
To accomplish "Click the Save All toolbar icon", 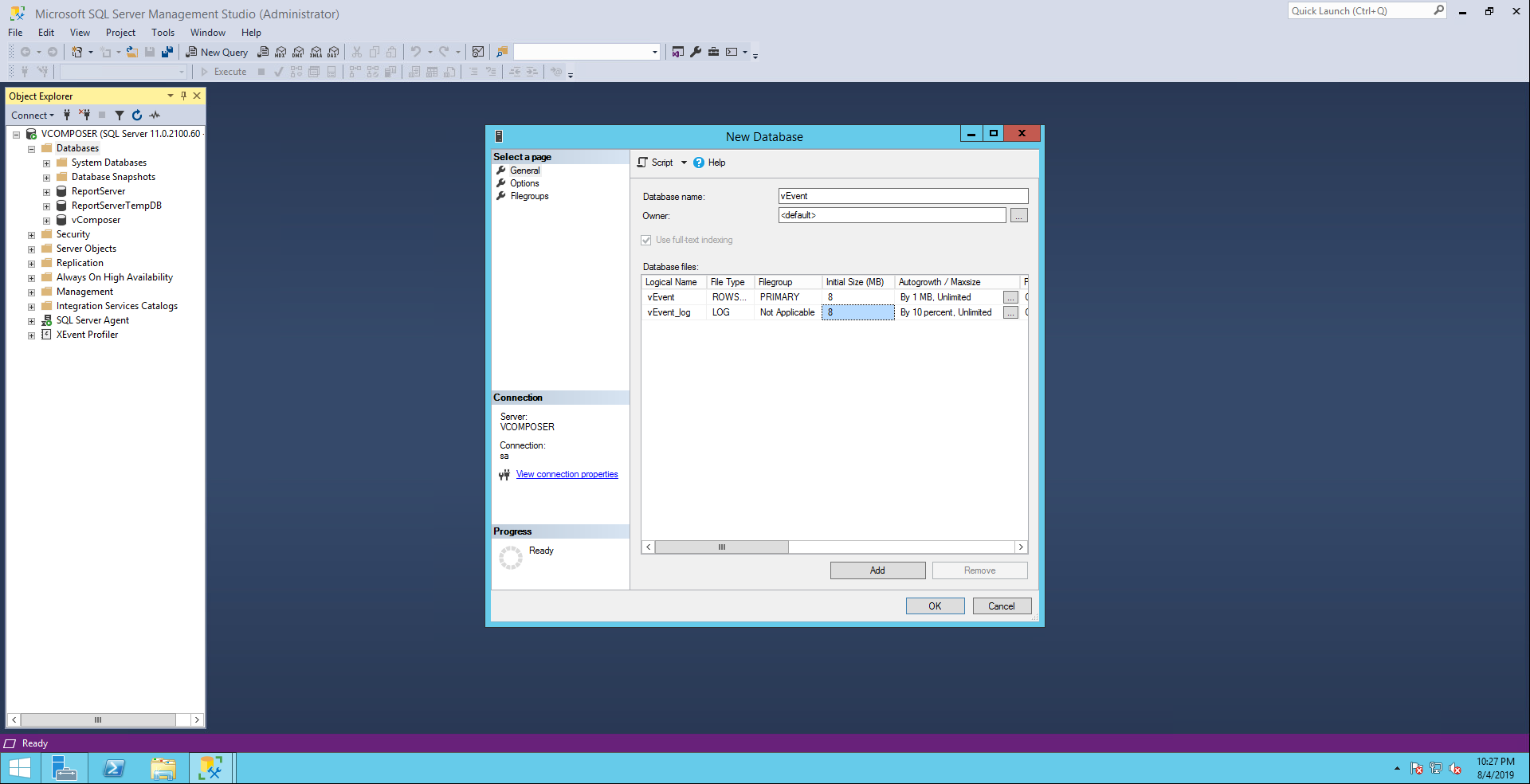I will pyautogui.click(x=167, y=53).
